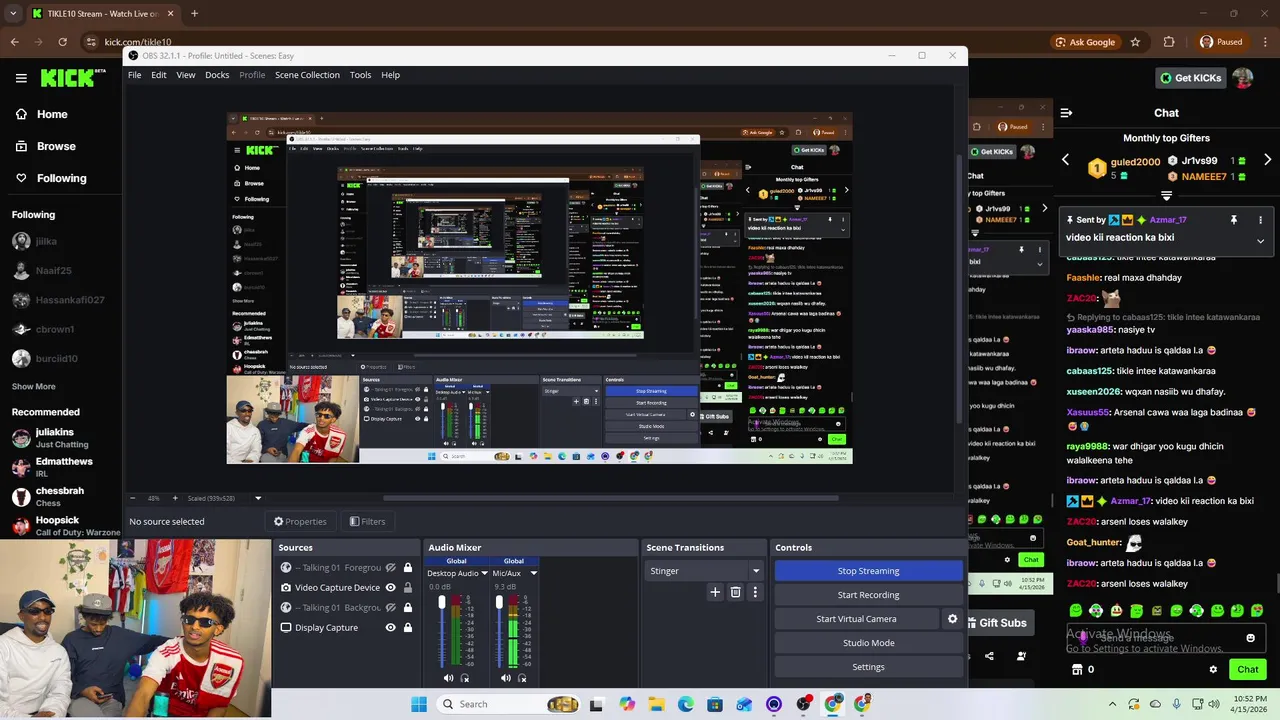Toggle Desktop Audio monitoring headphone icon

pos(464,678)
